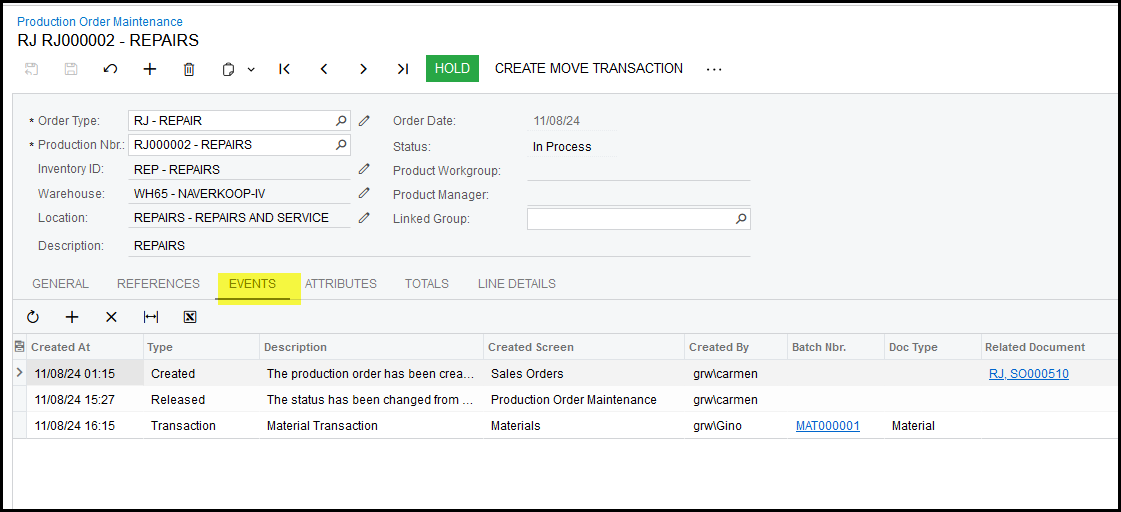Screen dimensions: 1121x512
Task: Add a new record with the plus icon
Action: (x=150, y=69)
